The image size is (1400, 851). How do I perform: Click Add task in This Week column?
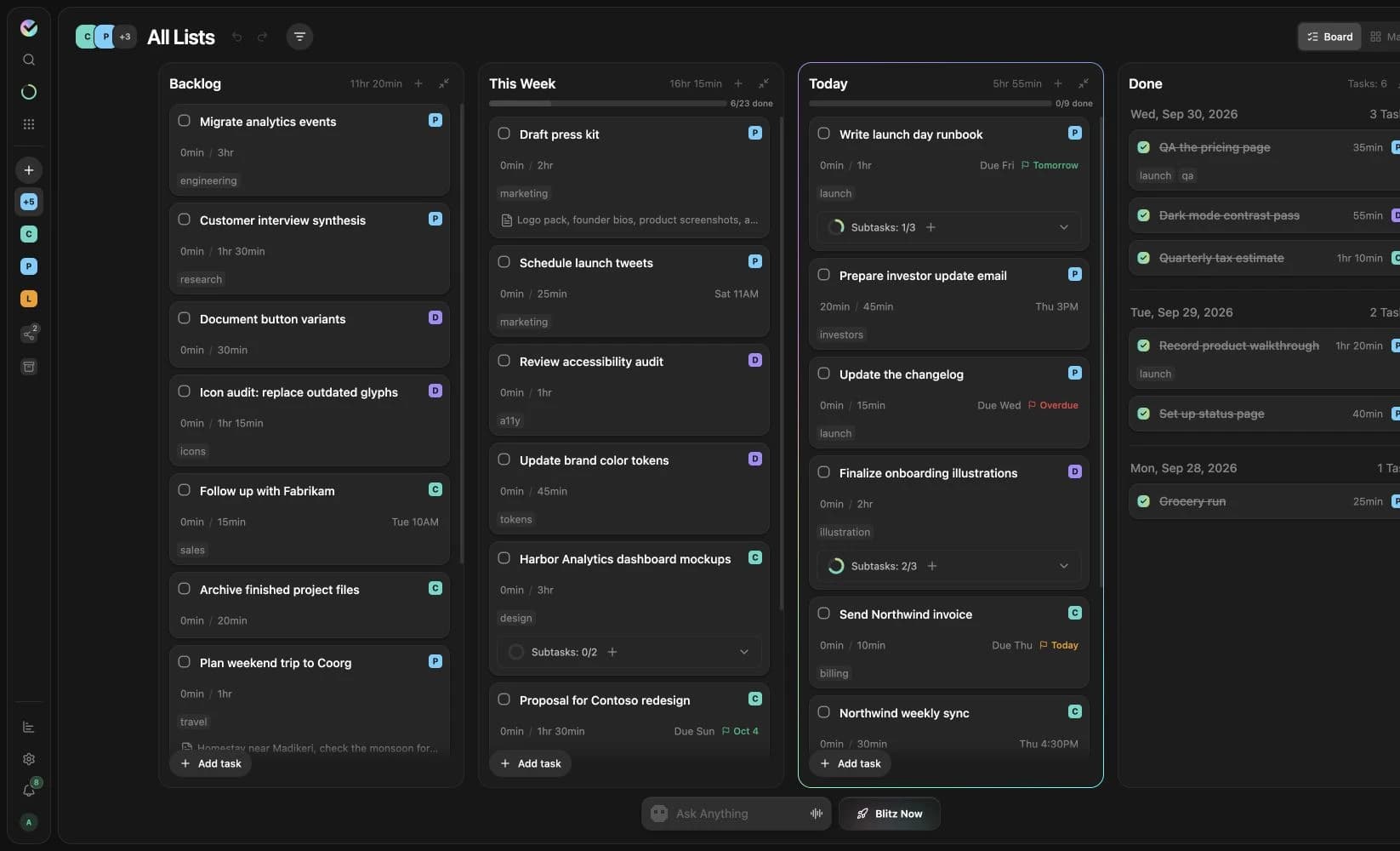[x=531, y=763]
